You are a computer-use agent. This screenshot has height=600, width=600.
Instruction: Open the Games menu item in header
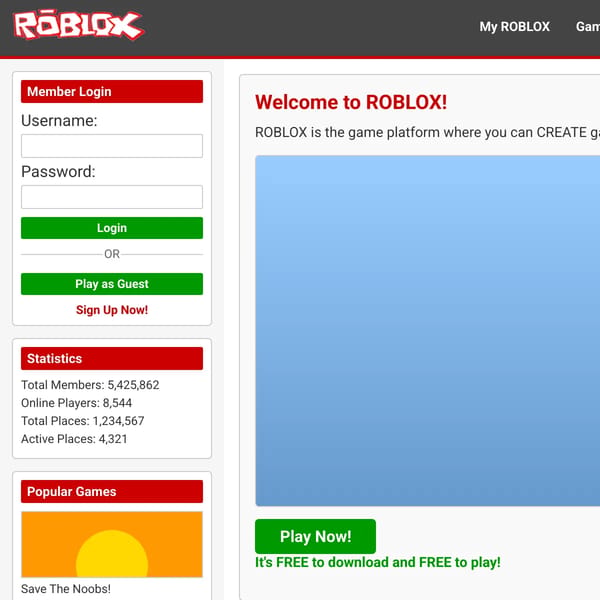pyautogui.click(x=588, y=26)
